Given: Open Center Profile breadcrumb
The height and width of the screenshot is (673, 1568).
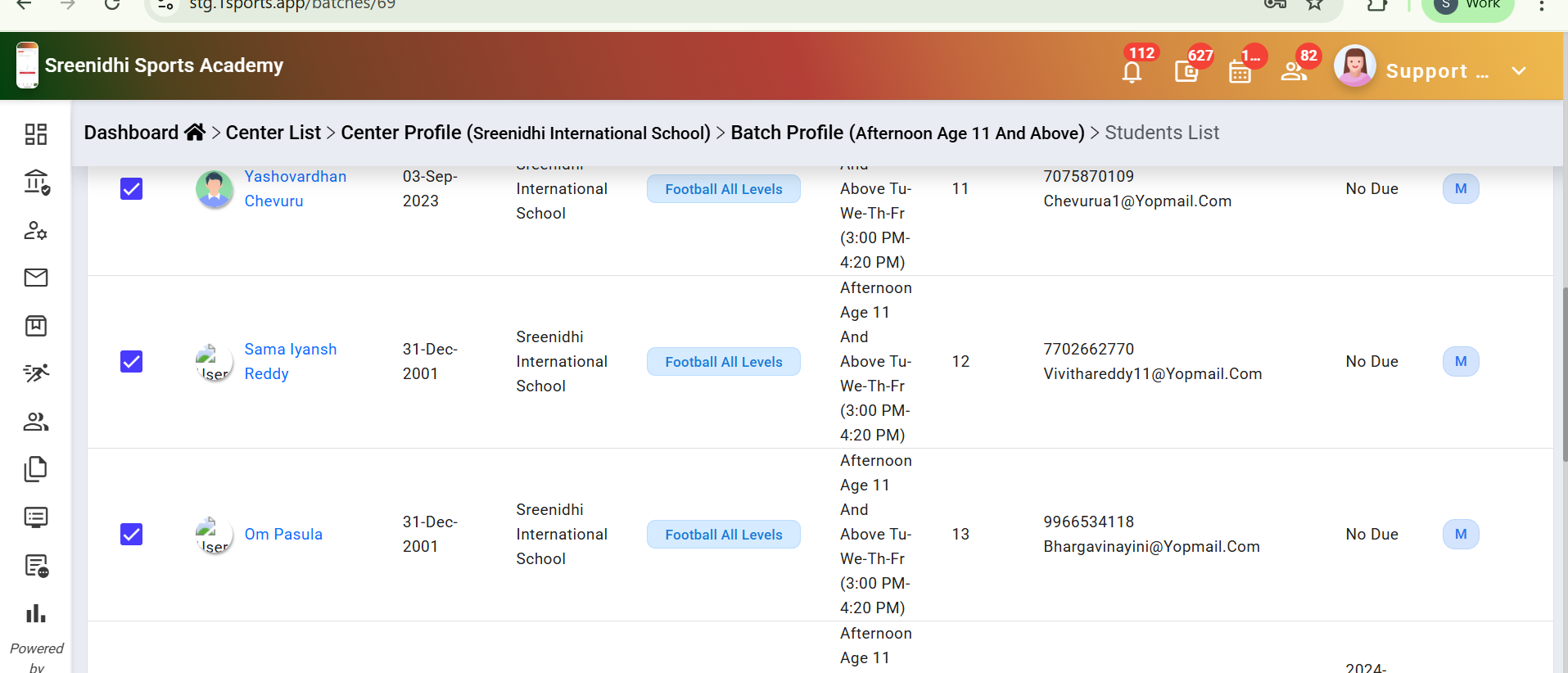Looking at the screenshot, I should [525, 133].
